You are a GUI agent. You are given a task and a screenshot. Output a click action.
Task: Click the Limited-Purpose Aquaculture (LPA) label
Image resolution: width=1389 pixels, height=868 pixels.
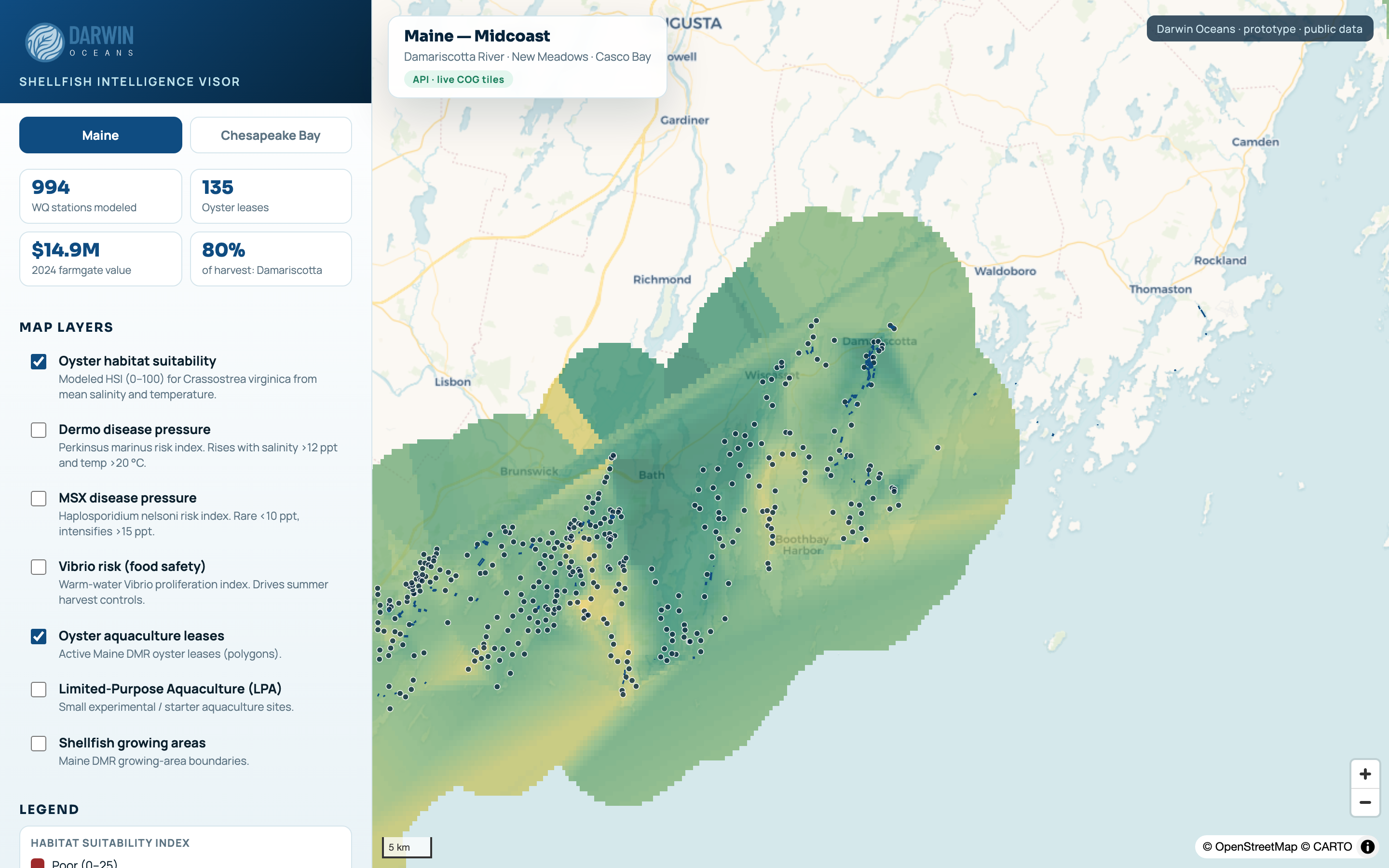coord(170,689)
